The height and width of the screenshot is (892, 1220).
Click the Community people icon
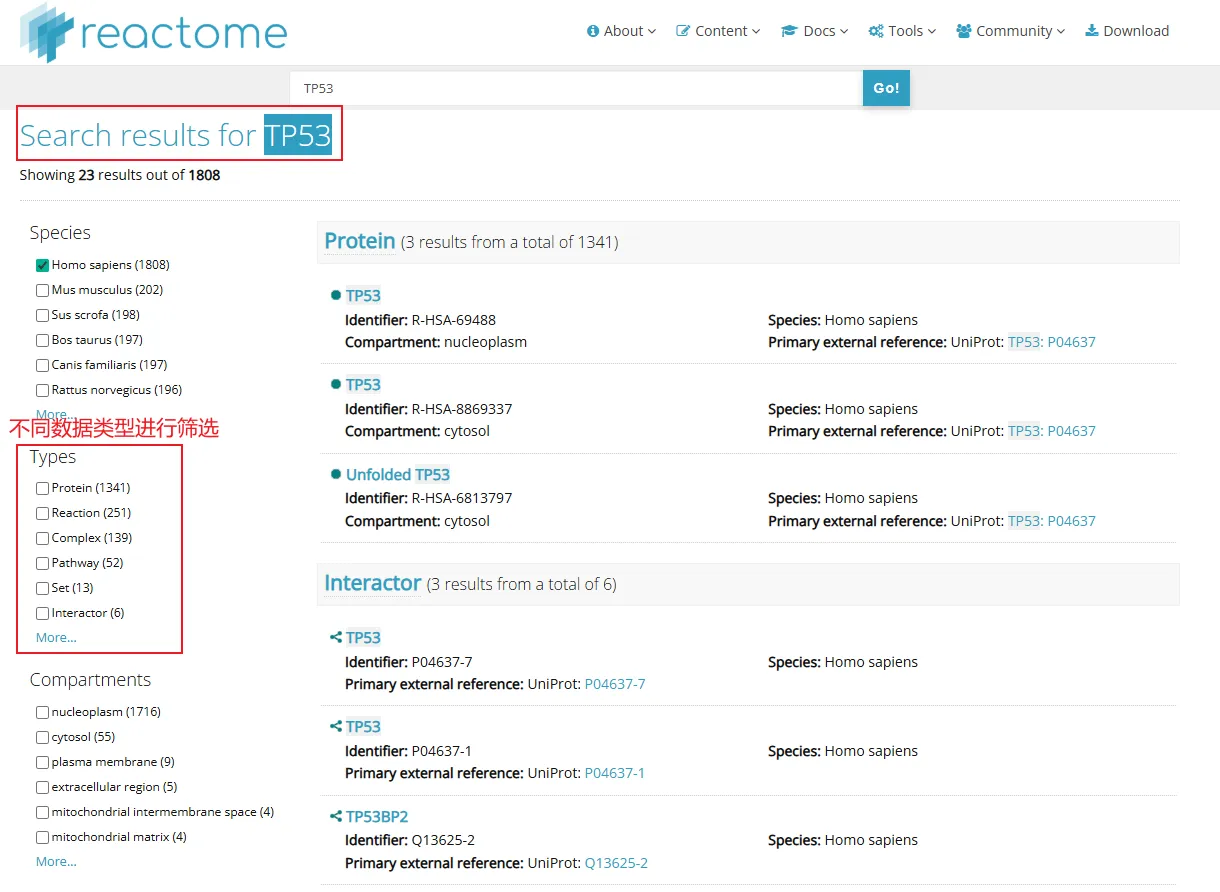click(964, 31)
